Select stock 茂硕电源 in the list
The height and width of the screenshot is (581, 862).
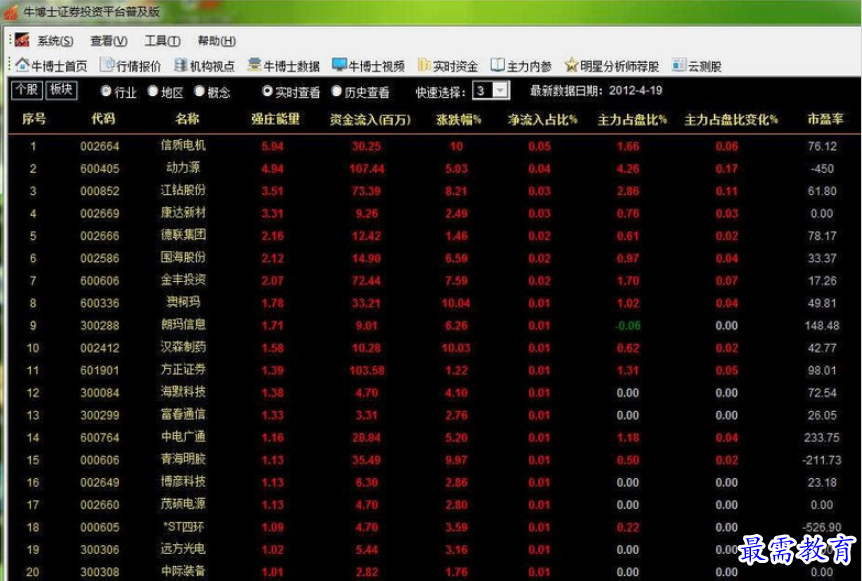(183, 504)
